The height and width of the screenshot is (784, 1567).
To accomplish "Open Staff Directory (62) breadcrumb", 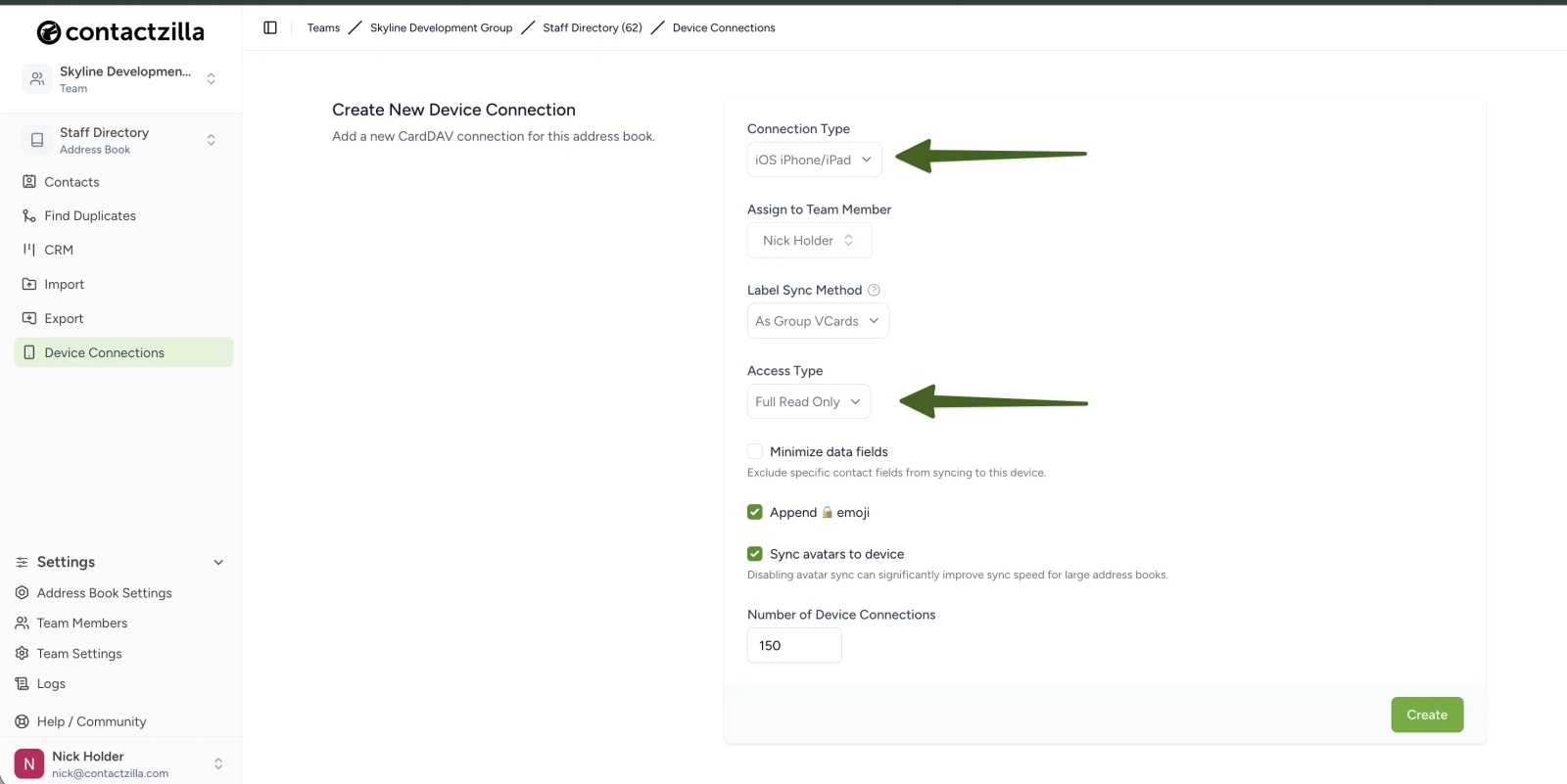I will (x=593, y=27).
